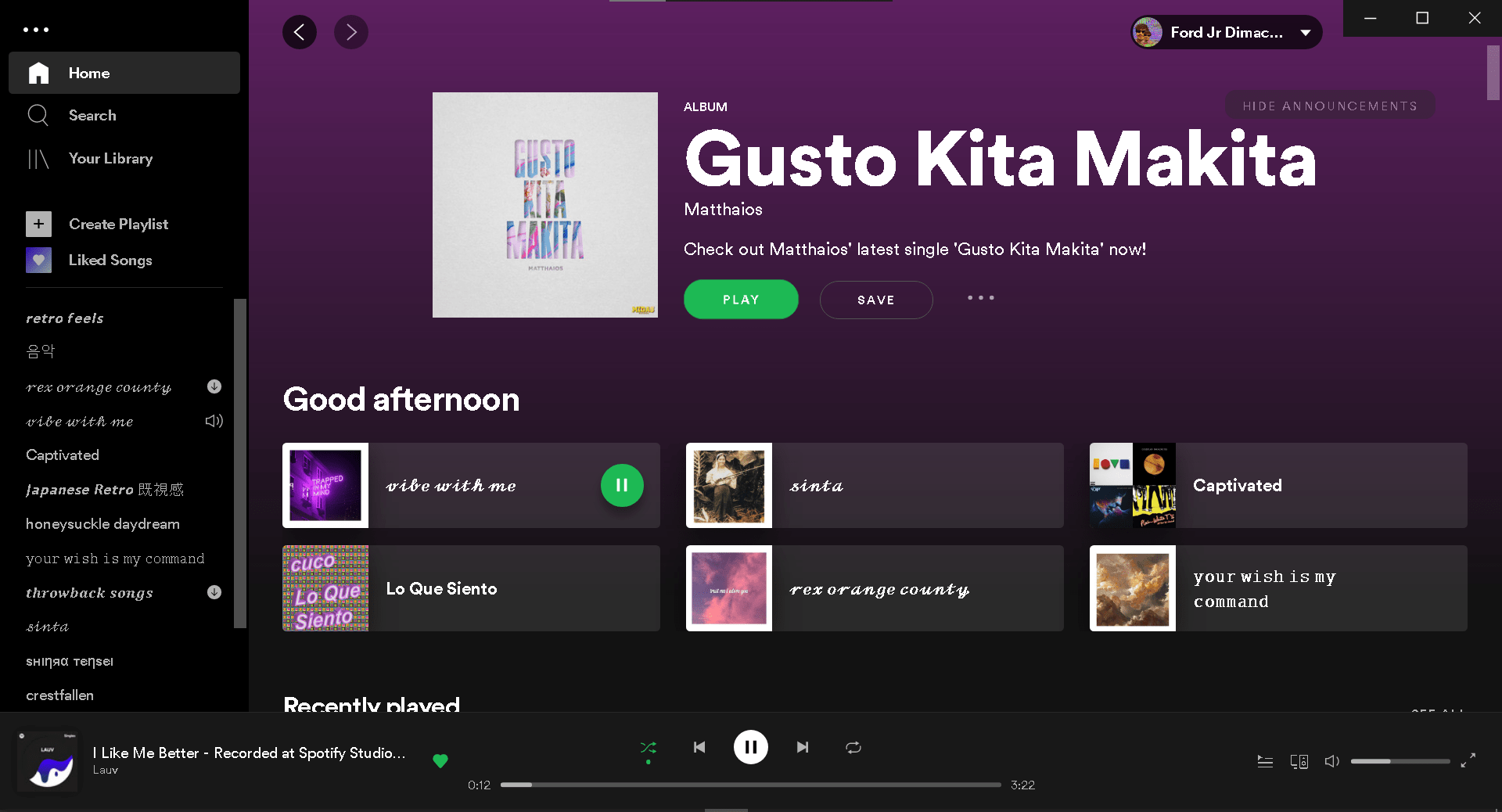Open the rex orange county card

coord(875,588)
